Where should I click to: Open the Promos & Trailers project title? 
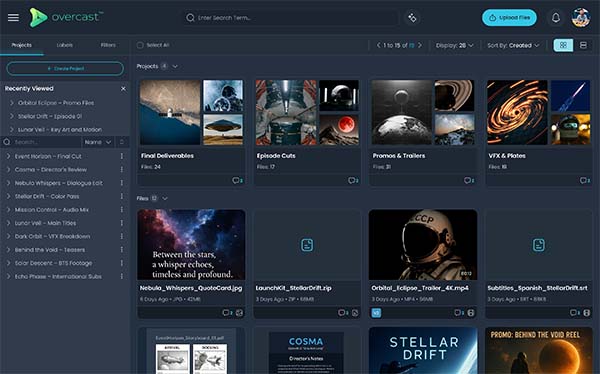pos(399,156)
